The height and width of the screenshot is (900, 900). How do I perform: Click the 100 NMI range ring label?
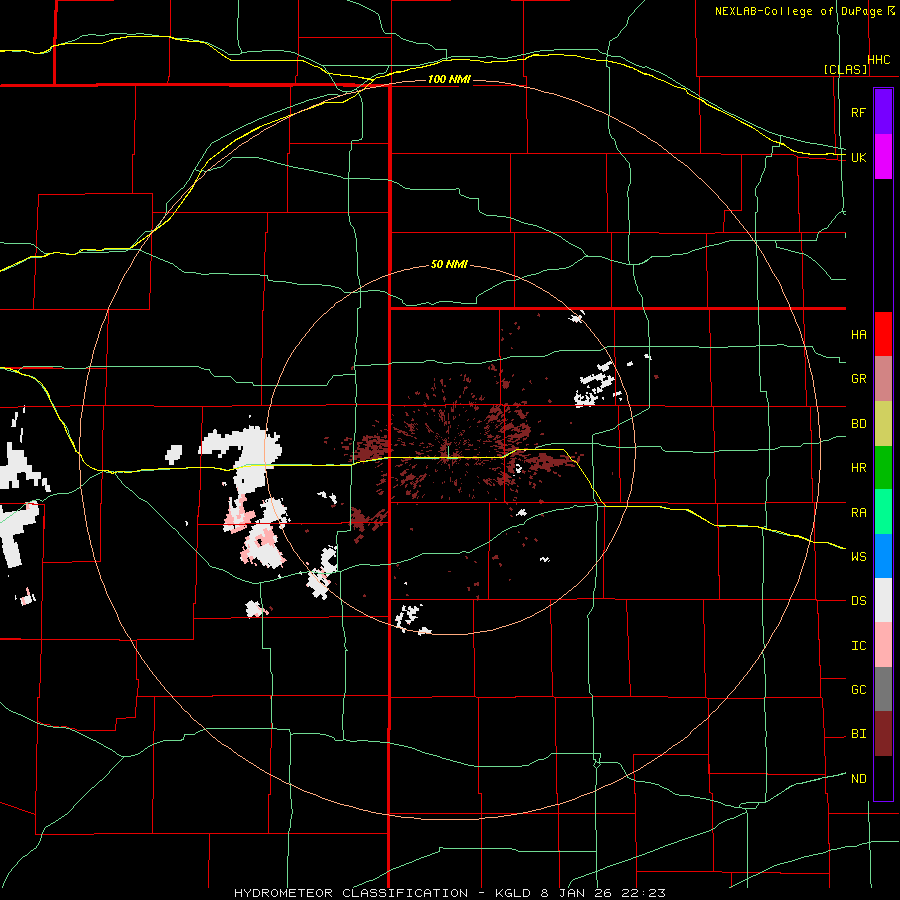coord(449,79)
